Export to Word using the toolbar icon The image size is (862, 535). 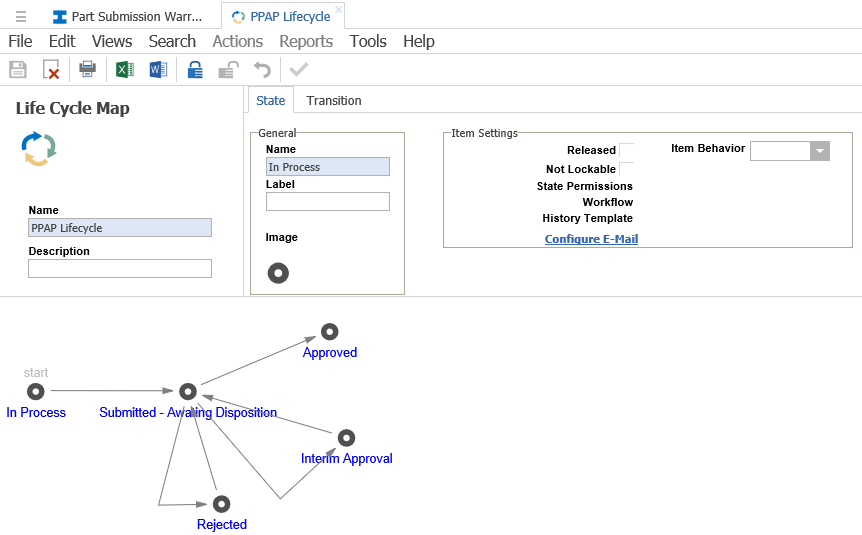coord(158,70)
